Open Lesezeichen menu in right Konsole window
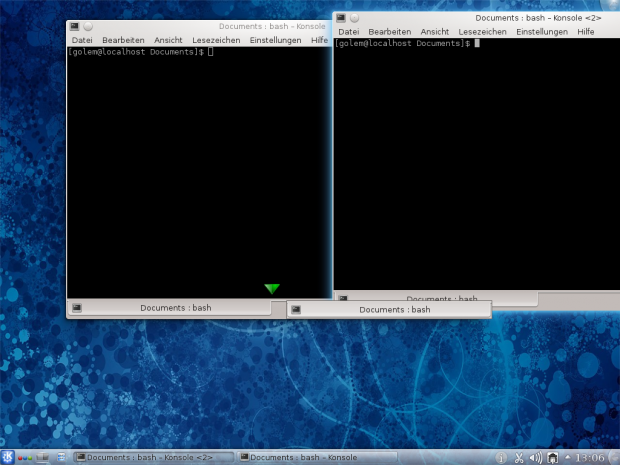The height and width of the screenshot is (465, 620). (x=482, y=32)
